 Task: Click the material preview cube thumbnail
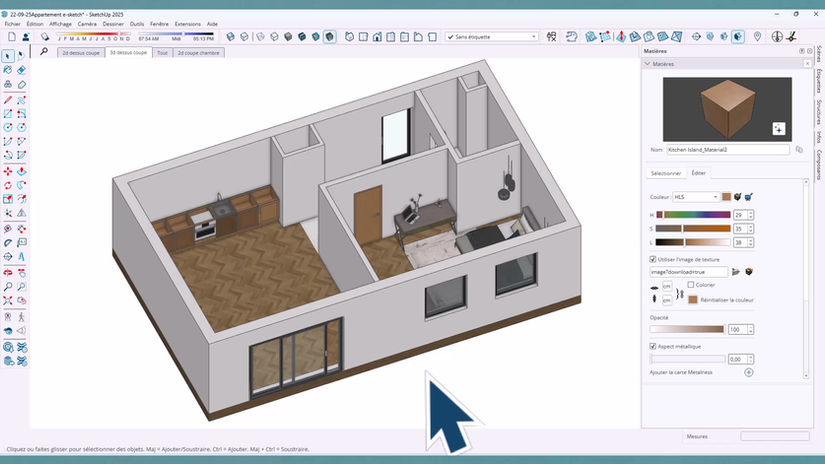pyautogui.click(x=727, y=109)
